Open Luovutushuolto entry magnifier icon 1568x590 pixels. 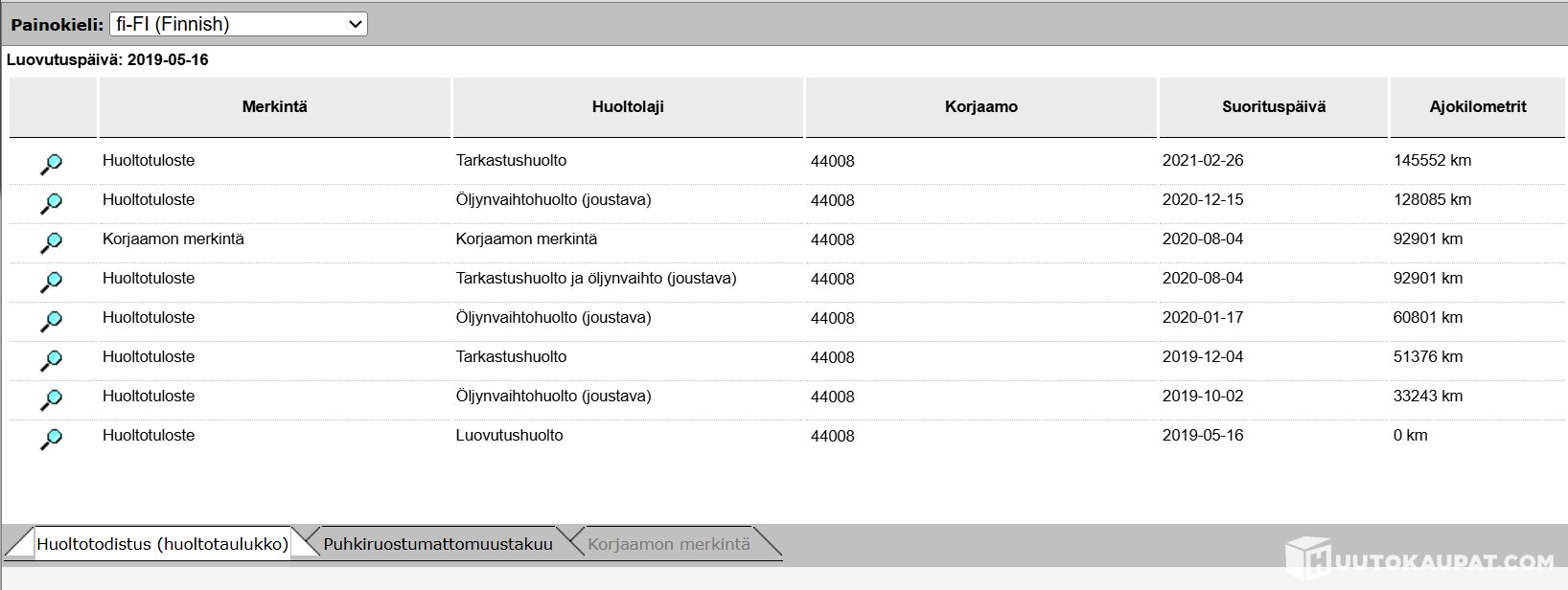coord(51,440)
